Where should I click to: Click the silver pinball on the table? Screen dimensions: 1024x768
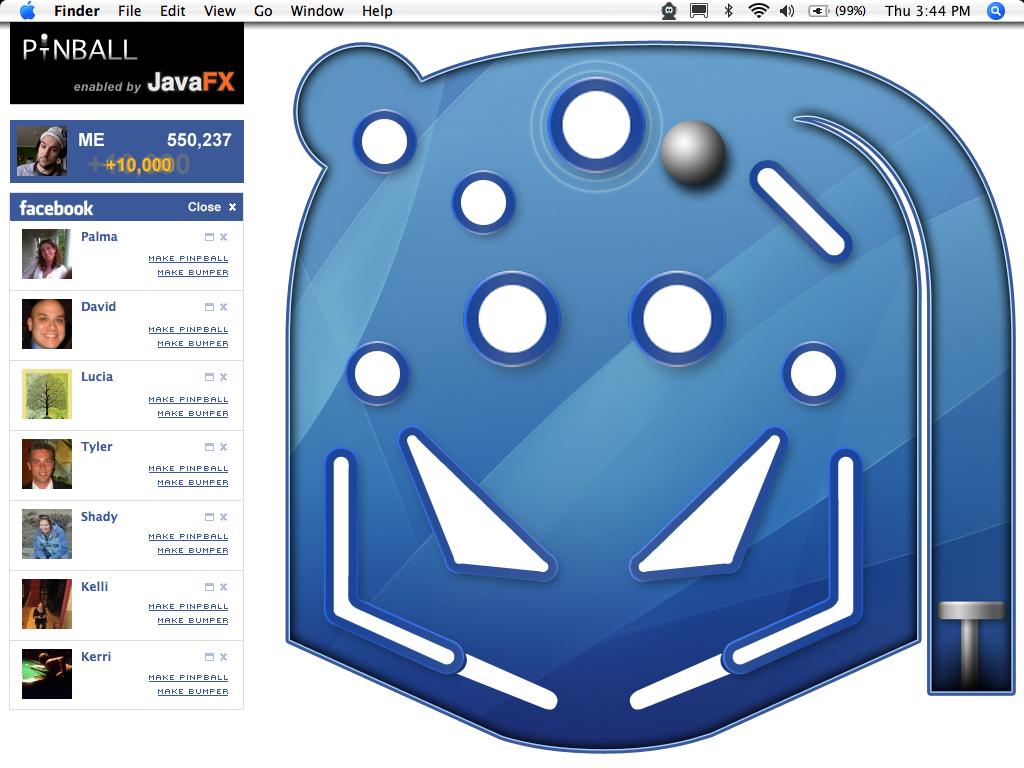(692, 152)
